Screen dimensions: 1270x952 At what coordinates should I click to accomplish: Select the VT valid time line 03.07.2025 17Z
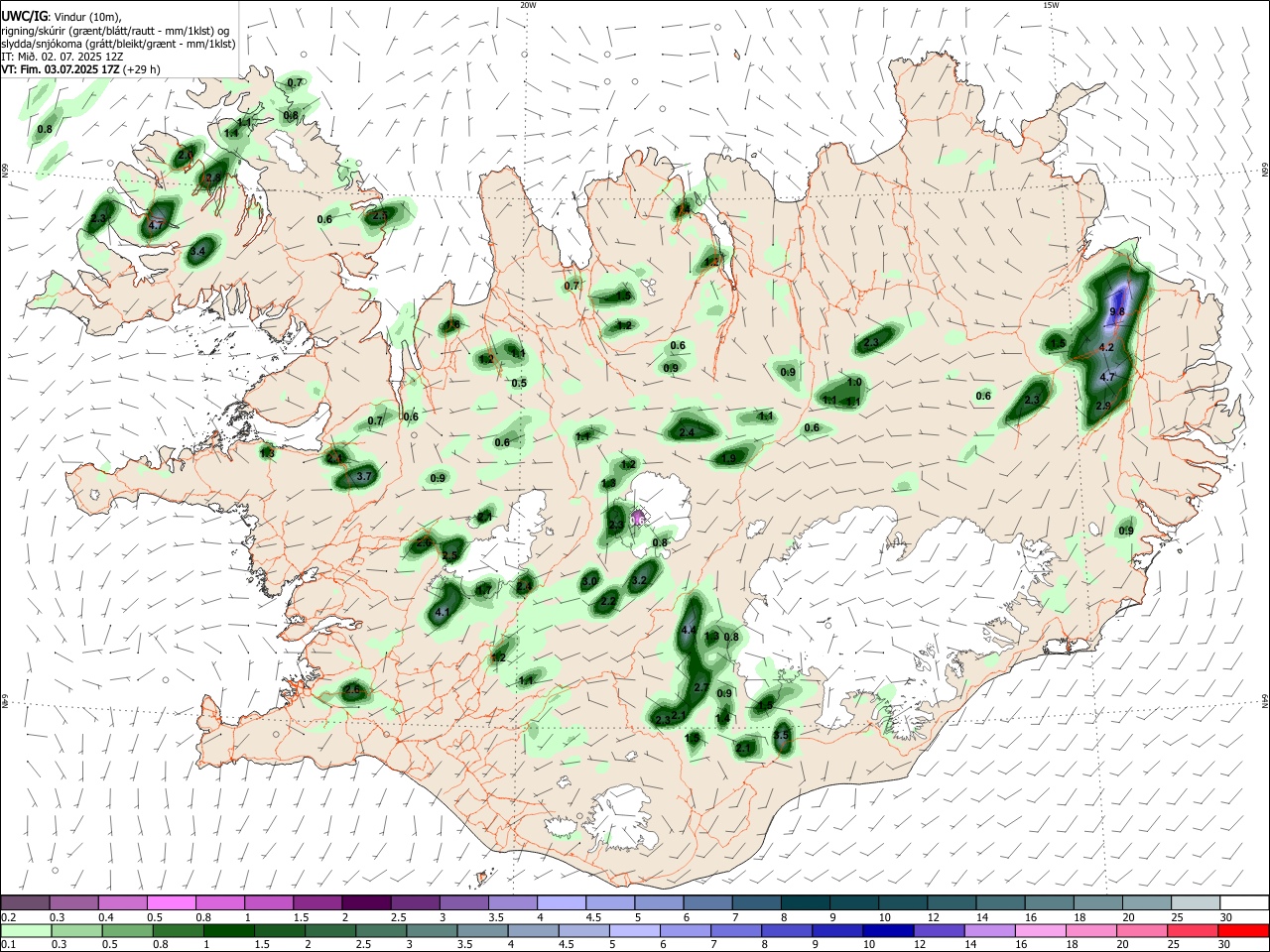point(79,69)
